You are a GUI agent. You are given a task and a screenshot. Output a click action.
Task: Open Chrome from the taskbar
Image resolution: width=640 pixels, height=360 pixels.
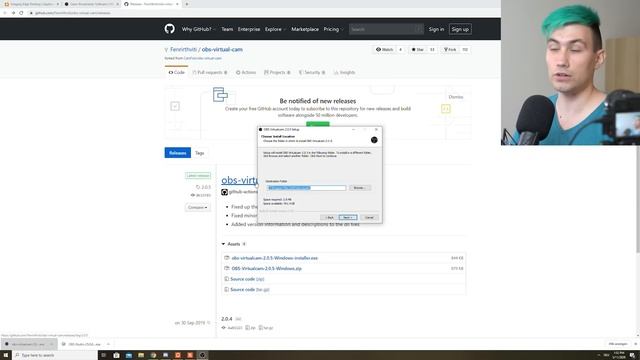click(153, 355)
